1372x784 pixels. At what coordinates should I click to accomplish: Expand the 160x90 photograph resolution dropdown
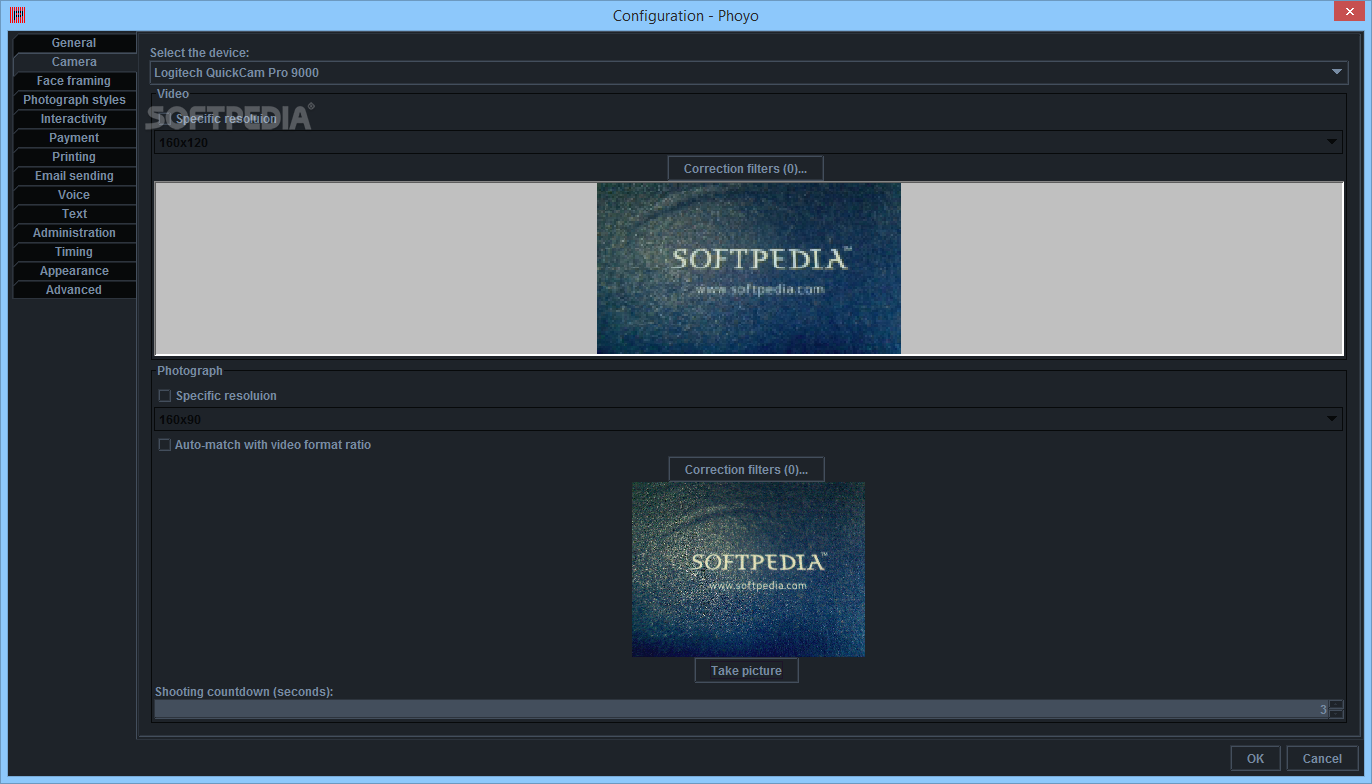pos(748,419)
